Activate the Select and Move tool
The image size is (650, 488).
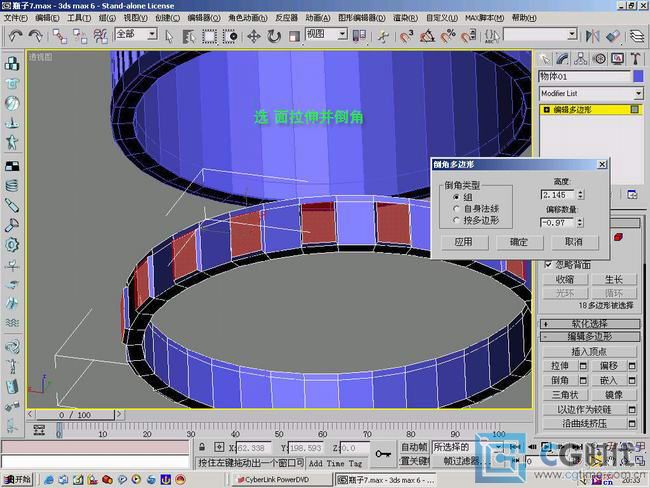tap(254, 36)
